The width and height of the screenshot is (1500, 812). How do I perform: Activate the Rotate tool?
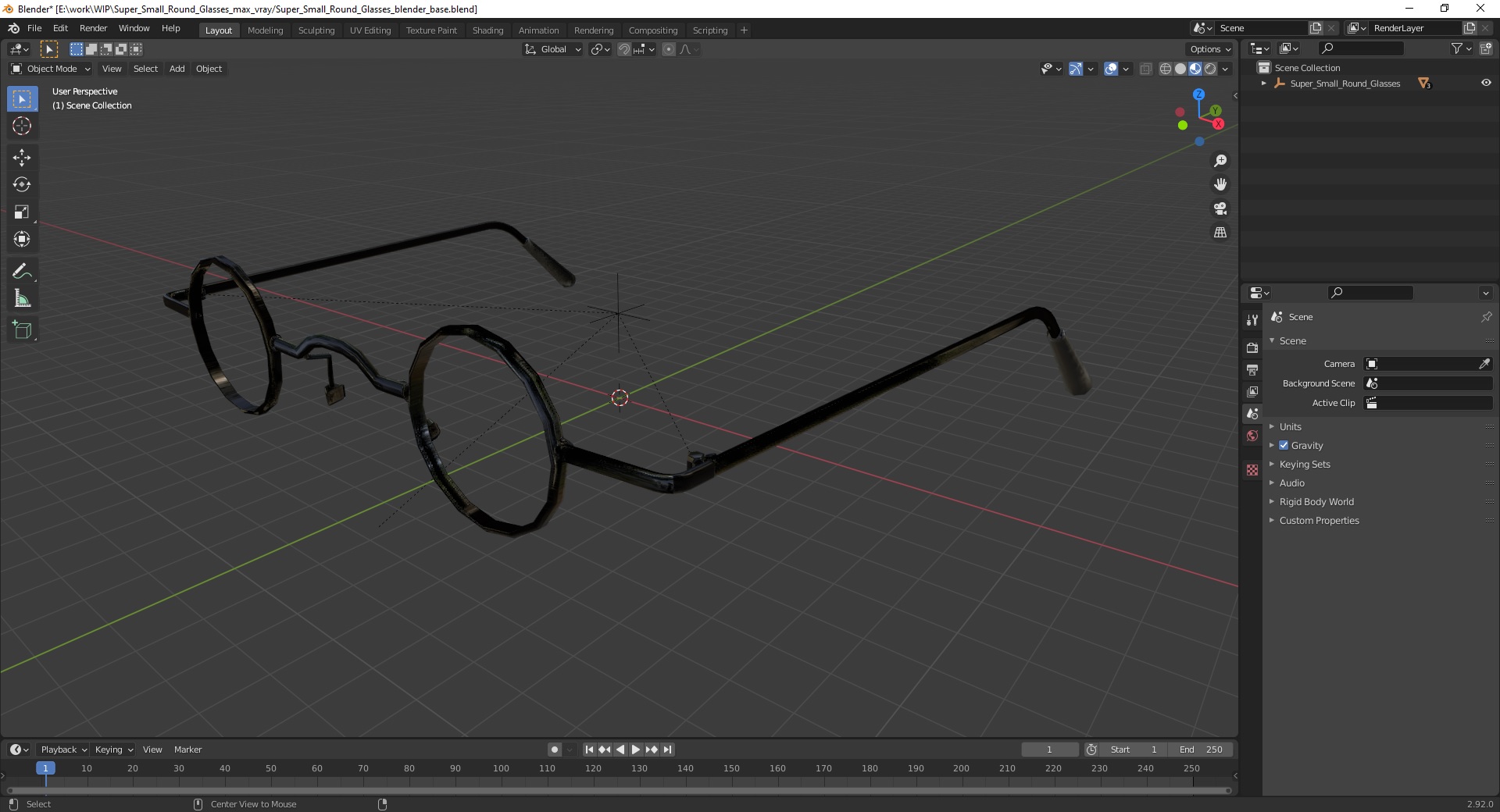point(22,185)
